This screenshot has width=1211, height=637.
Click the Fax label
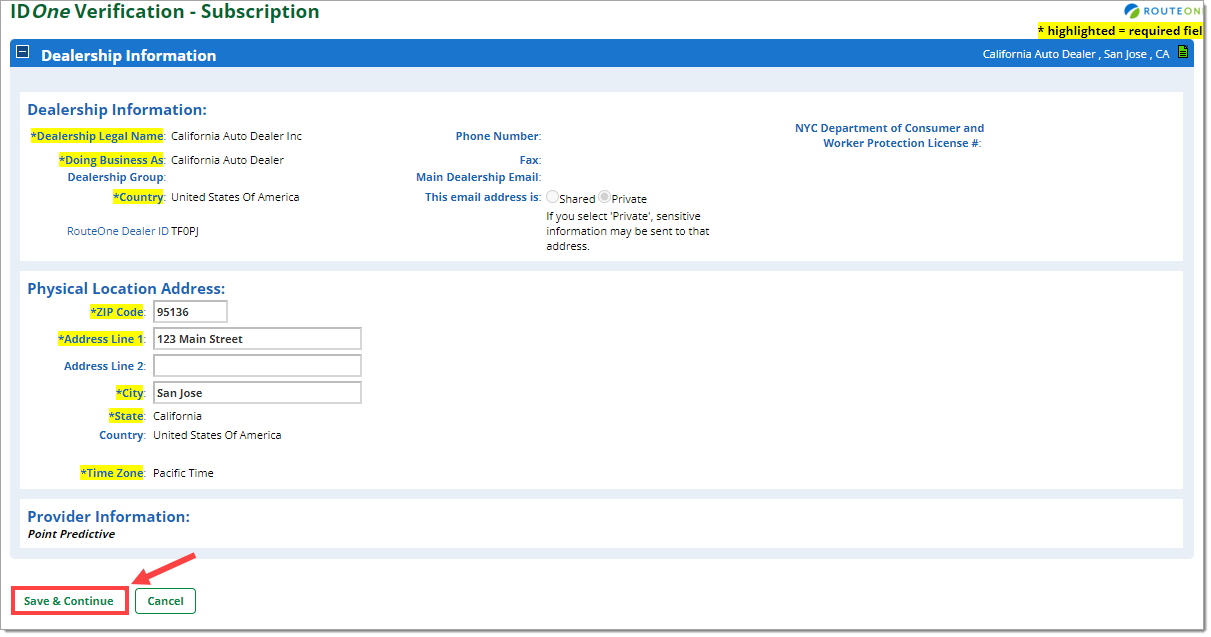pos(530,160)
